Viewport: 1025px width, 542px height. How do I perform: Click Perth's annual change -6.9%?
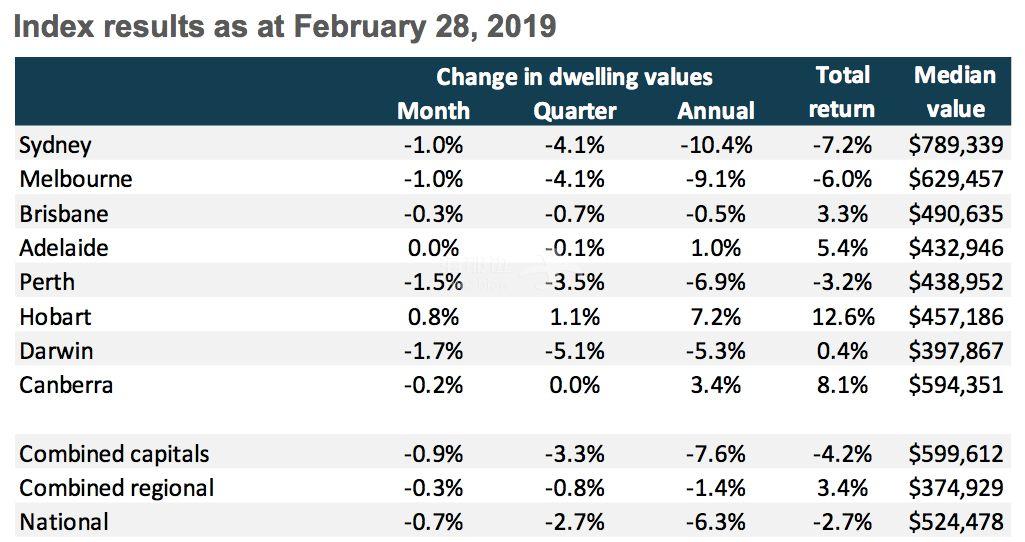715,283
